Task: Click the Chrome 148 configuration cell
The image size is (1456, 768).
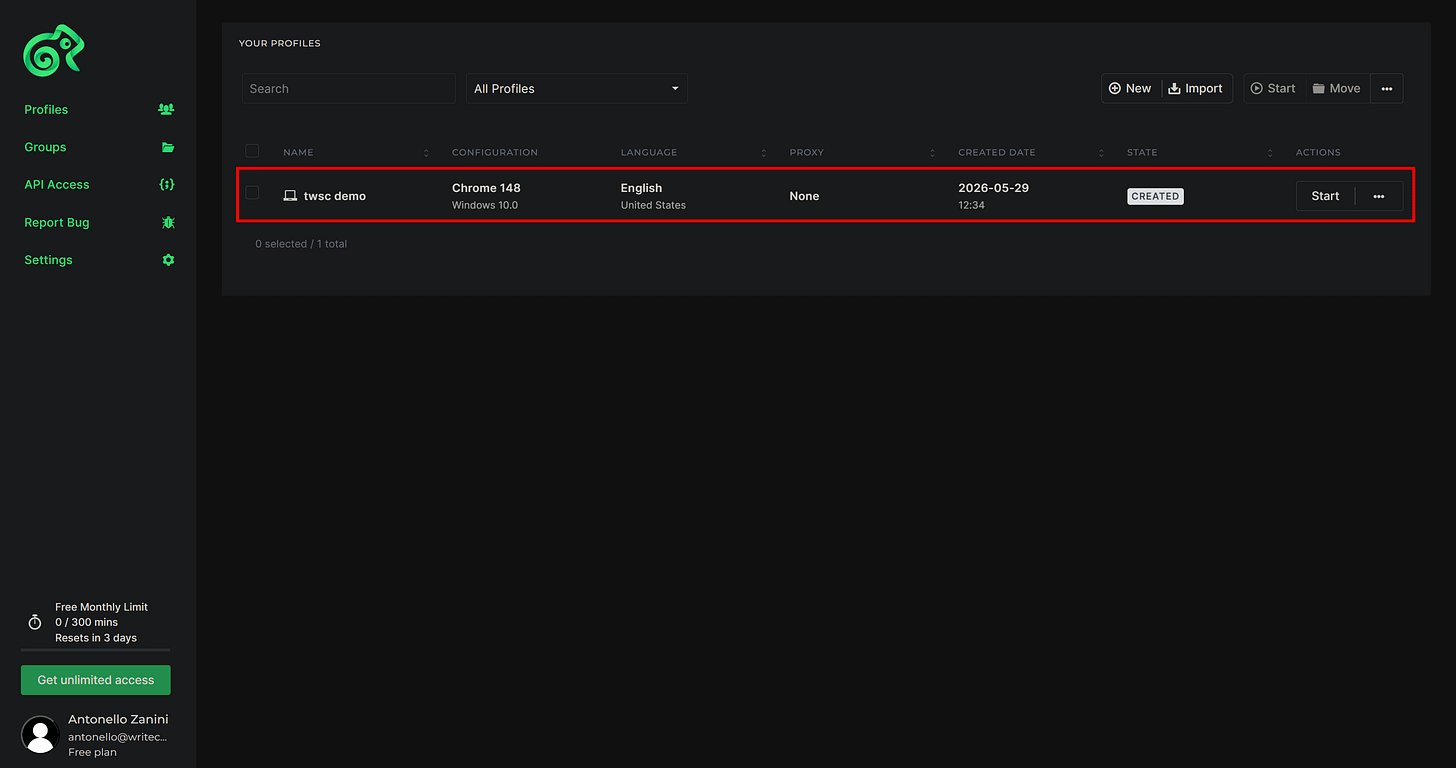Action: point(486,196)
